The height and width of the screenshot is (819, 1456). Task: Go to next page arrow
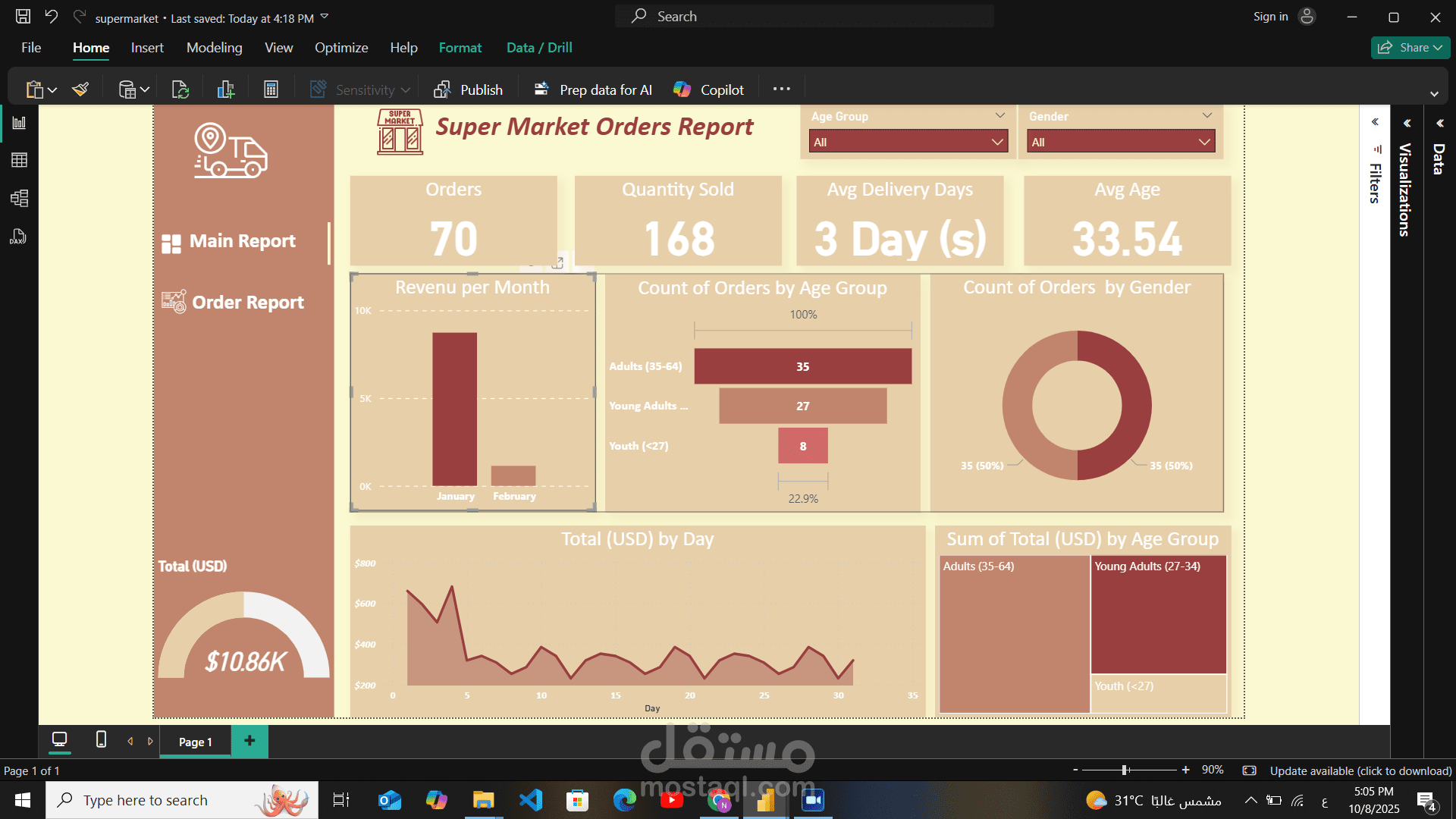(150, 741)
